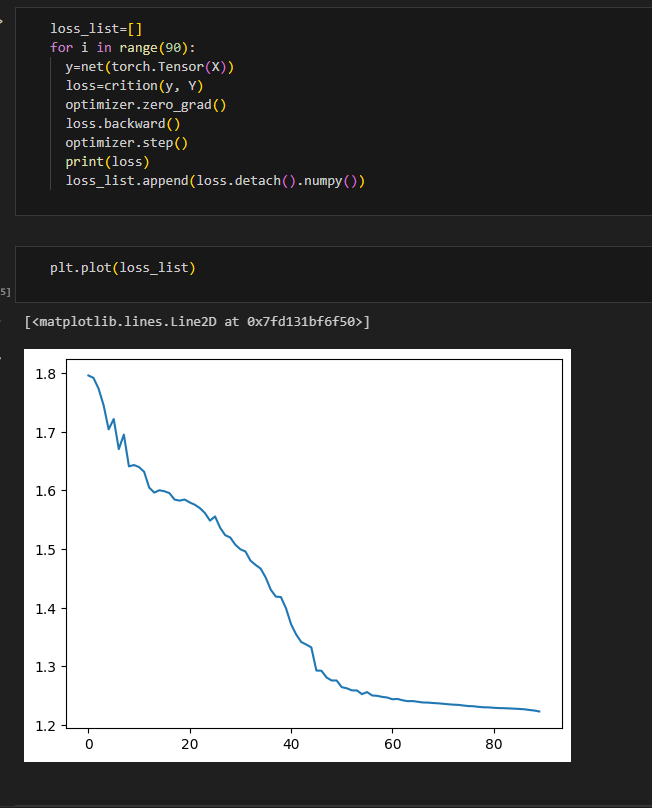
Task: Click the number 90 inside range()
Action: (x=173, y=48)
